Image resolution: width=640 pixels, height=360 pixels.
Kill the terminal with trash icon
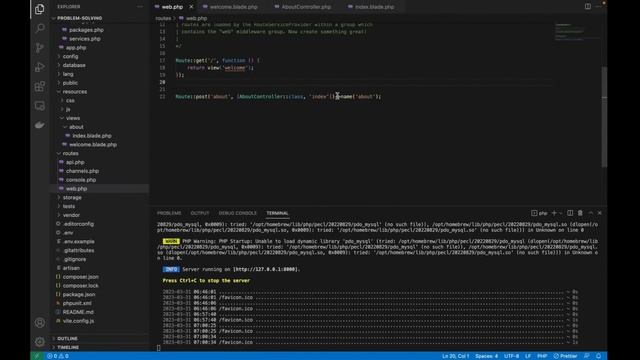580,213
